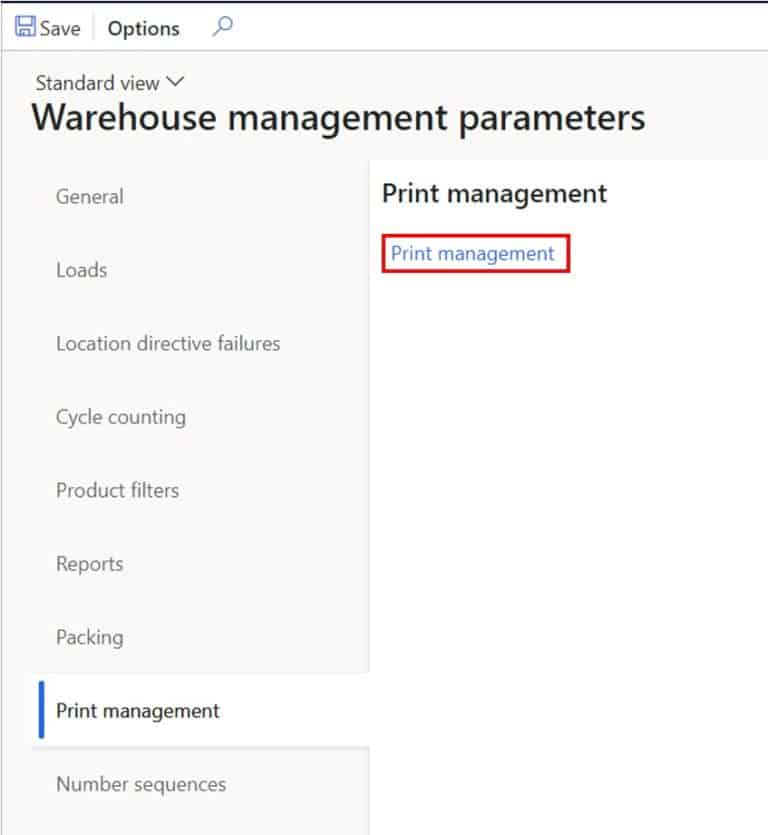The image size is (768, 835).
Task: Select the Packing tab
Action: pos(90,637)
